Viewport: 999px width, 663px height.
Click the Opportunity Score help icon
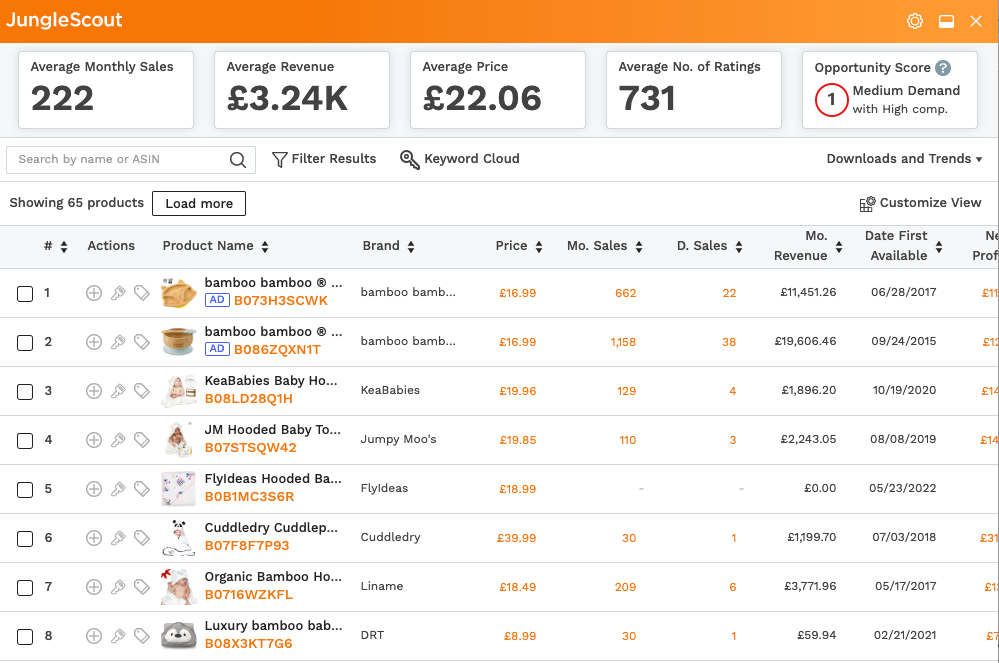(943, 68)
